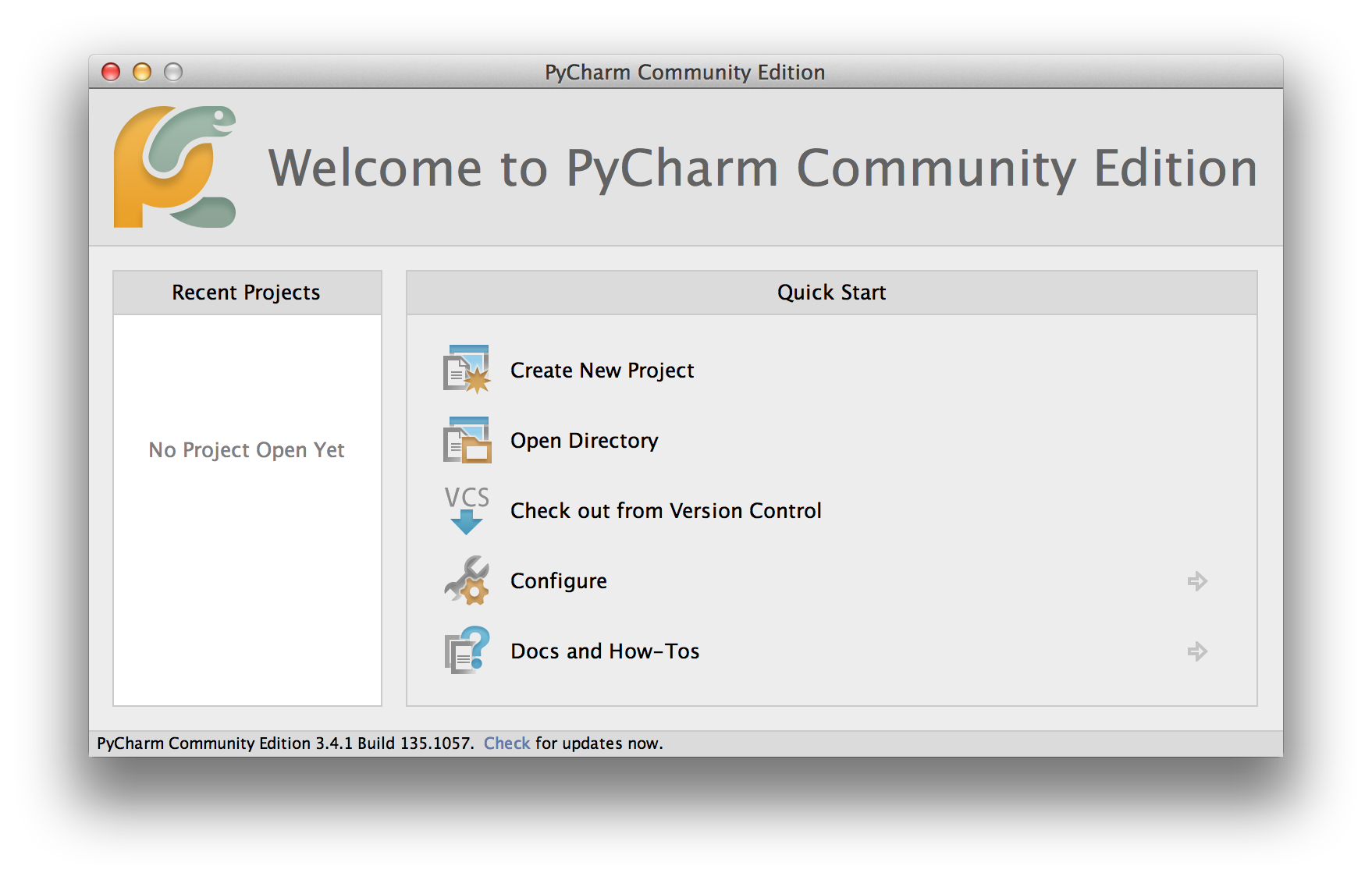This screenshot has width=1372, height=880.
Task: Open the Configure menu entry label
Action: (558, 581)
